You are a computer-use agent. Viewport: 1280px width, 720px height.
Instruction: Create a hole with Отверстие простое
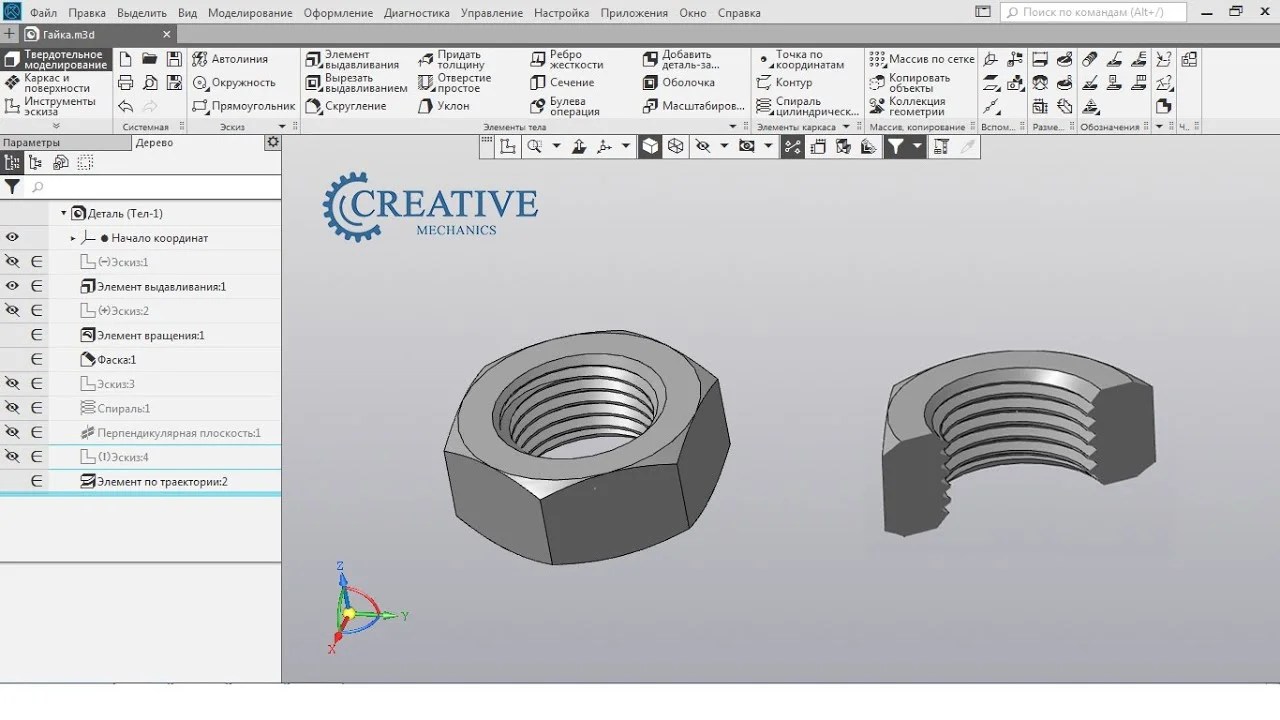tap(455, 83)
